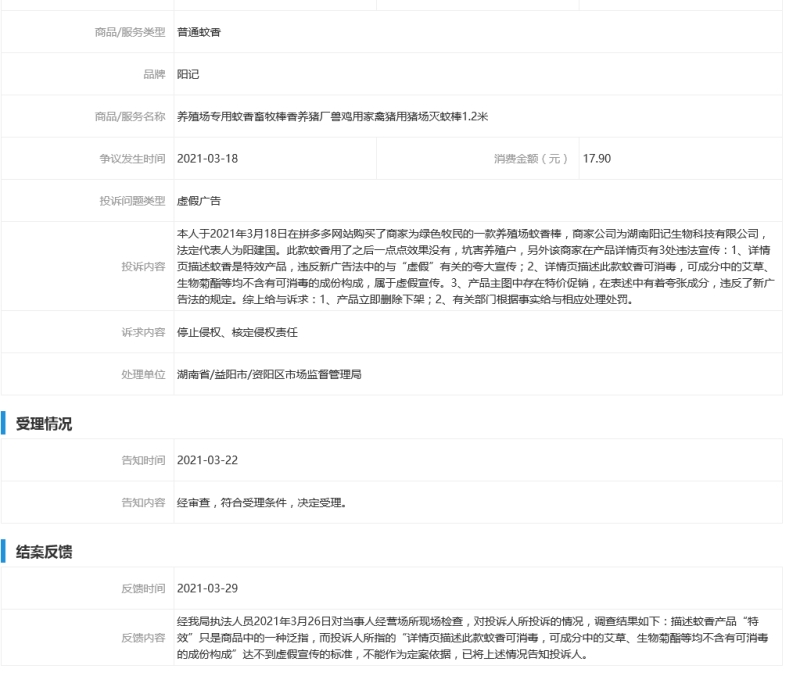Click the notification date 2021-03-22
Screen dimensions: 800x676
tap(207, 461)
